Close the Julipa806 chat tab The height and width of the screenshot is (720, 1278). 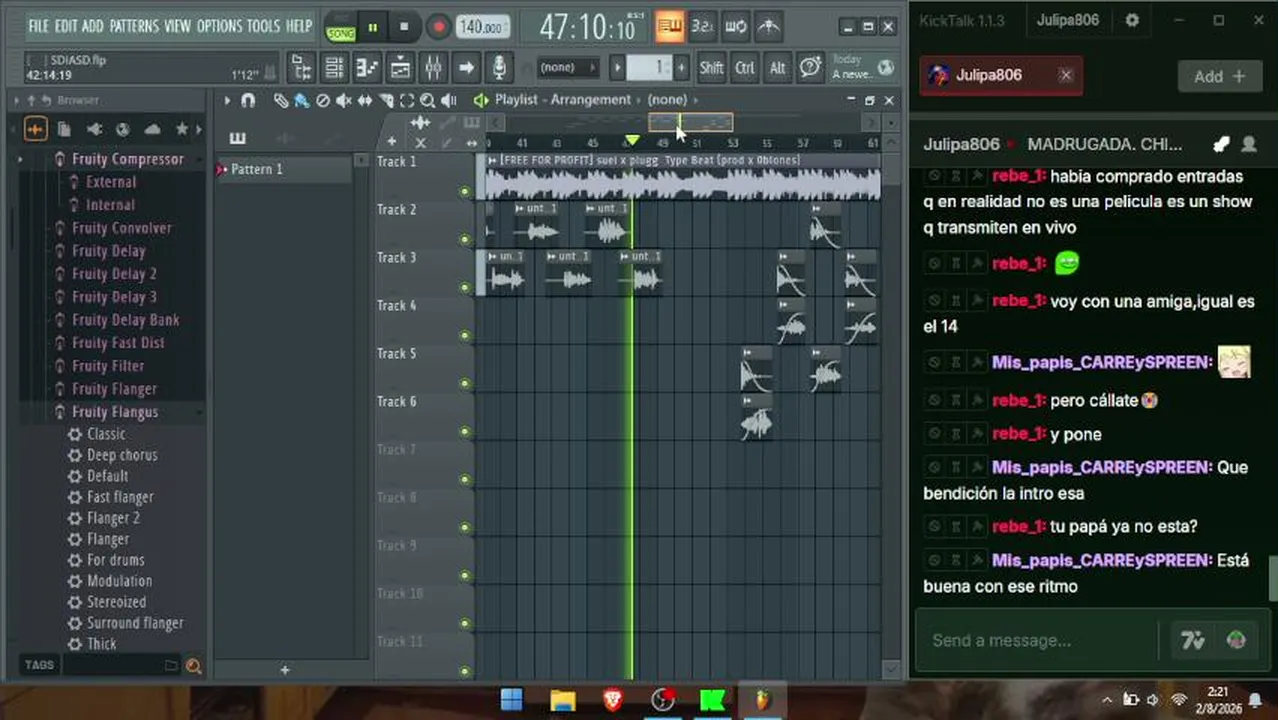click(x=1066, y=75)
